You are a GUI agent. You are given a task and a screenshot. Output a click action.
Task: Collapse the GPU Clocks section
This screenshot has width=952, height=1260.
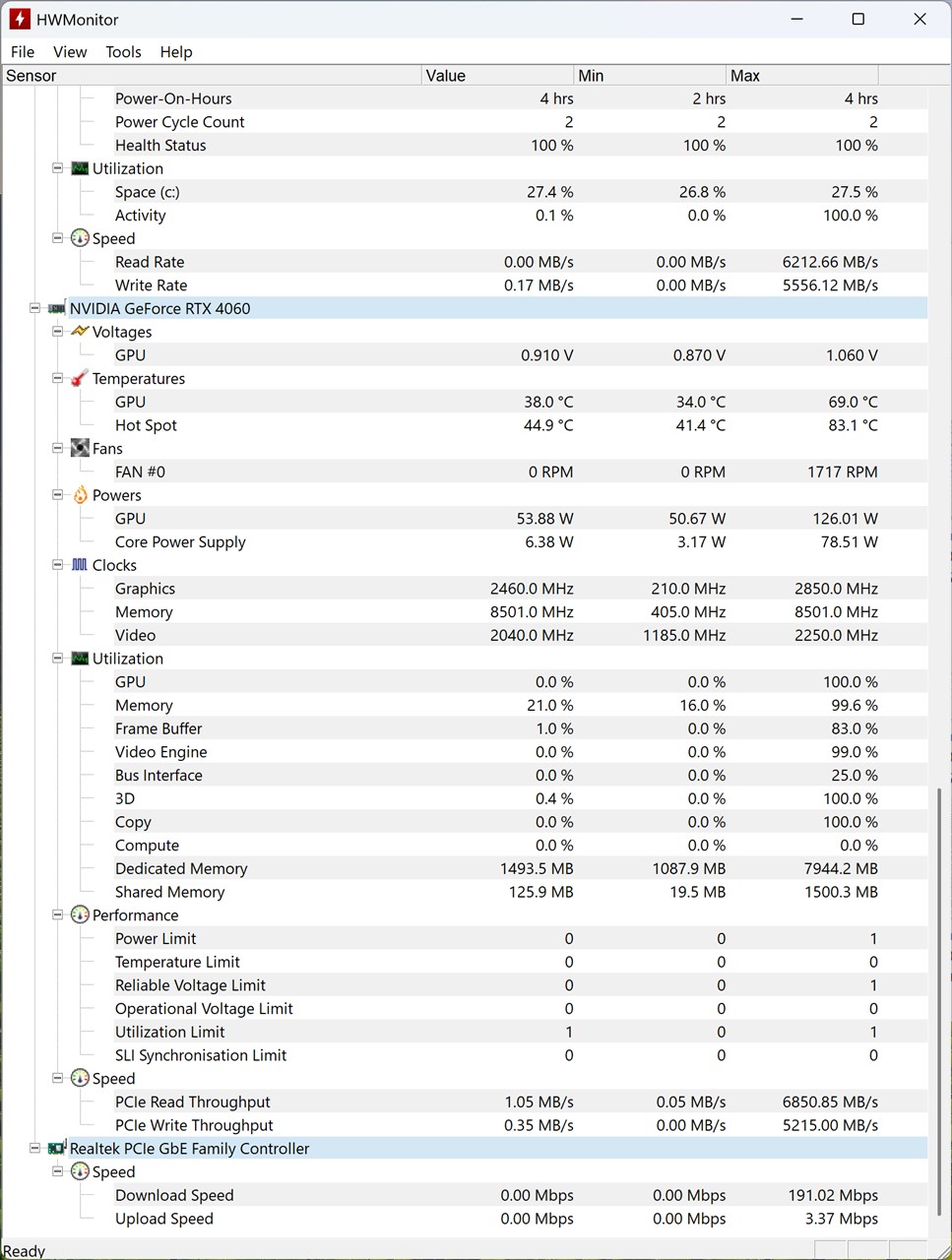[x=58, y=565]
